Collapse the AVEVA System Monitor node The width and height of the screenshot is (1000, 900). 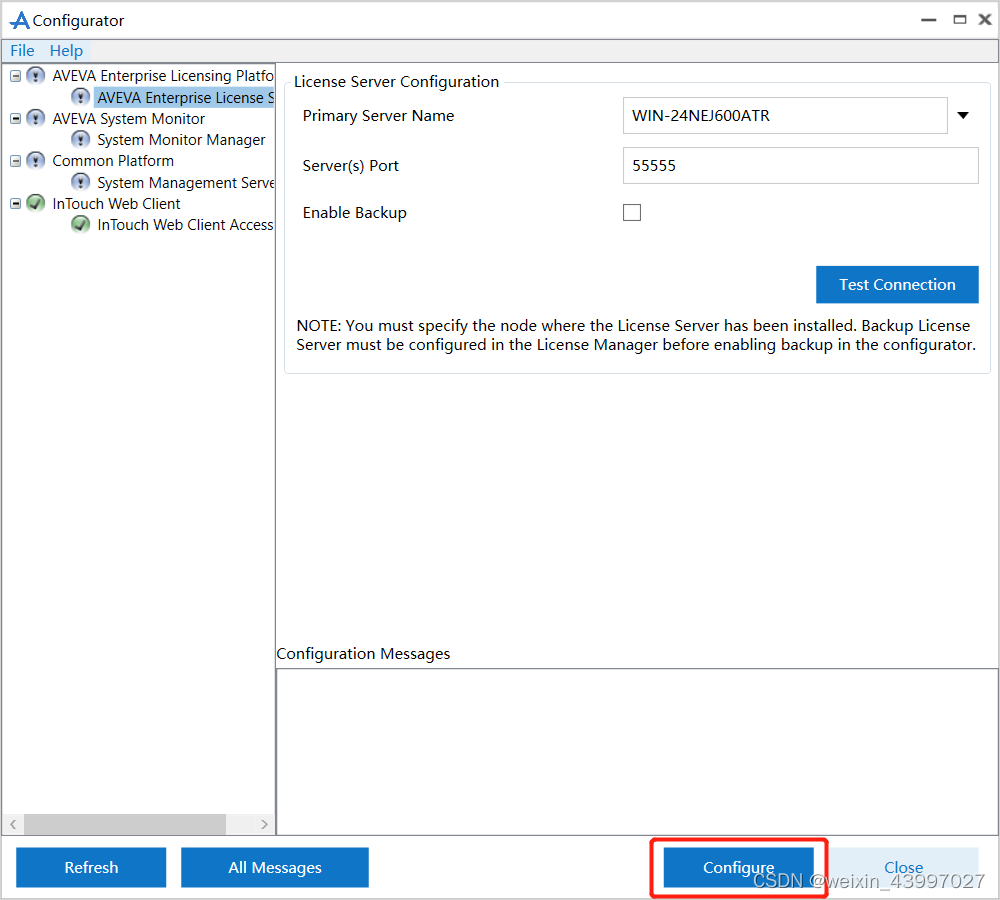(15, 119)
